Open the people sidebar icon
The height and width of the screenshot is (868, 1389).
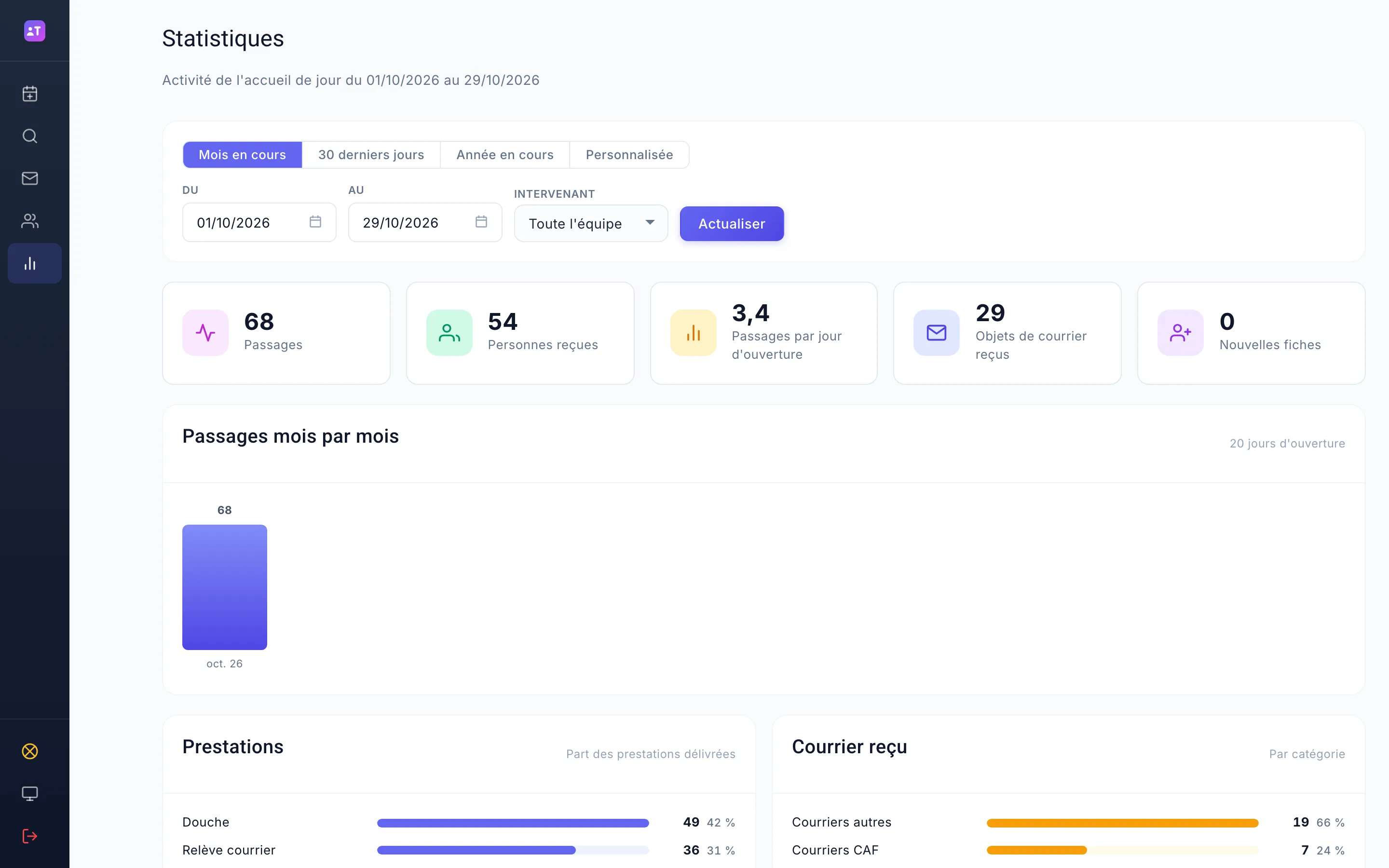30,221
